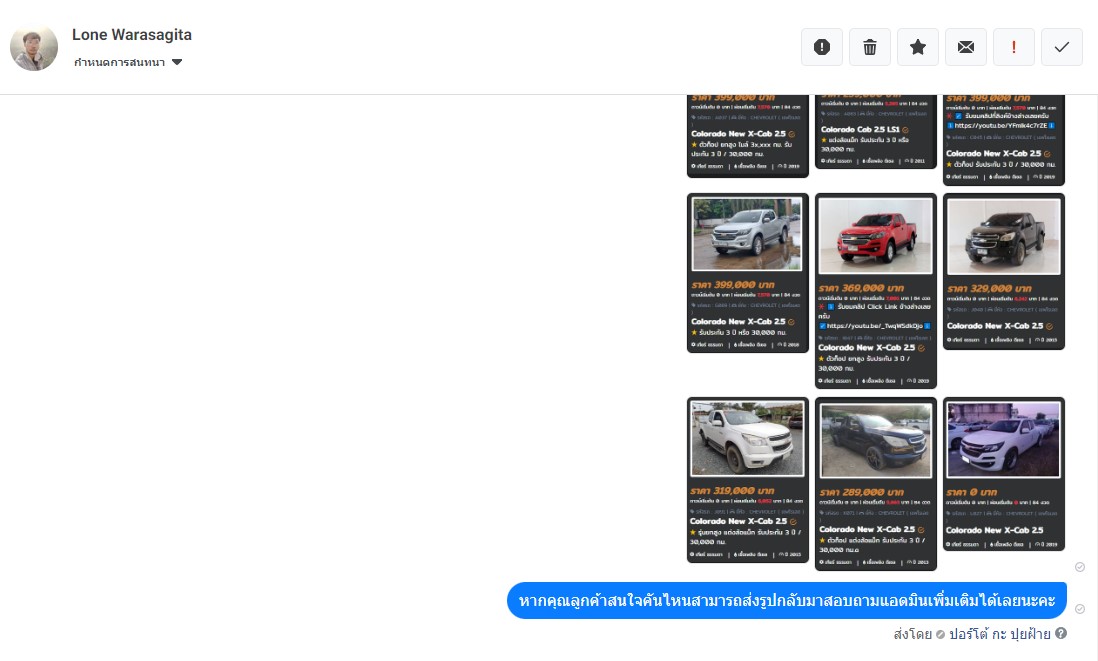Select the blue sent message bubble
Viewport: 1098px width, 661px height.
[786, 600]
